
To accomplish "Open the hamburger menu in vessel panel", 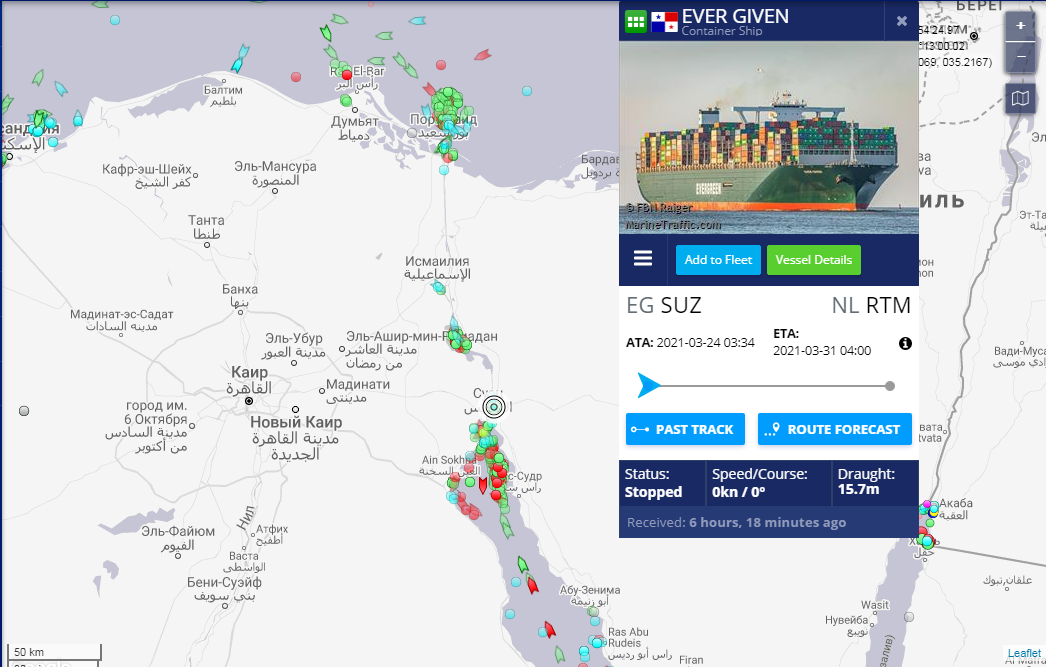I will 643,259.
